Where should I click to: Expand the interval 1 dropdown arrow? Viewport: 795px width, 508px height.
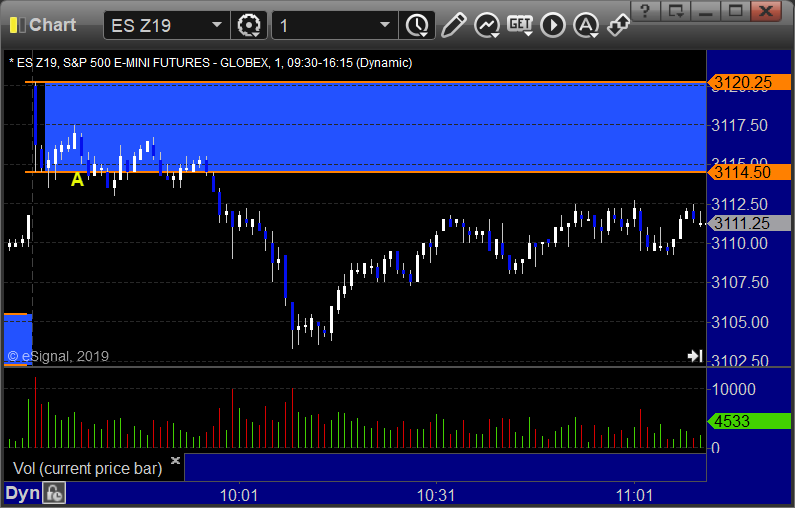(385, 25)
